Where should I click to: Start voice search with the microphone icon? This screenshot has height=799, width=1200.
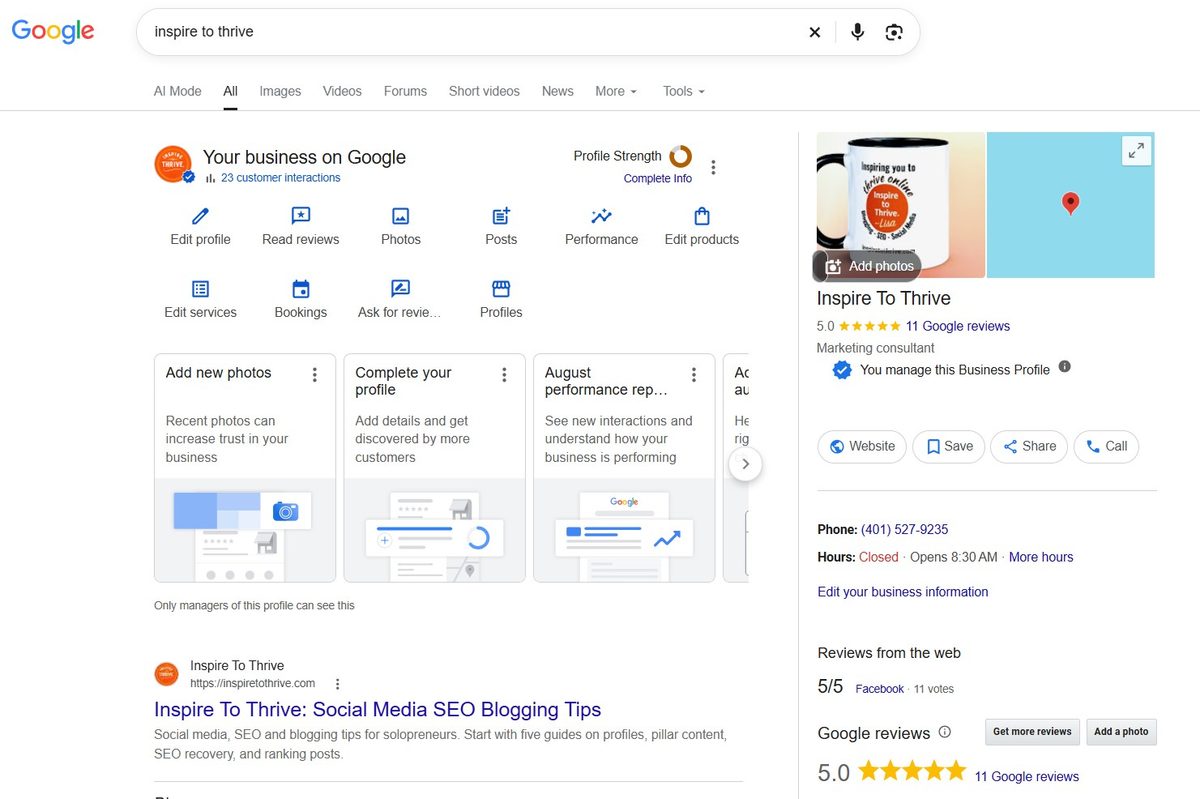pyautogui.click(x=857, y=32)
